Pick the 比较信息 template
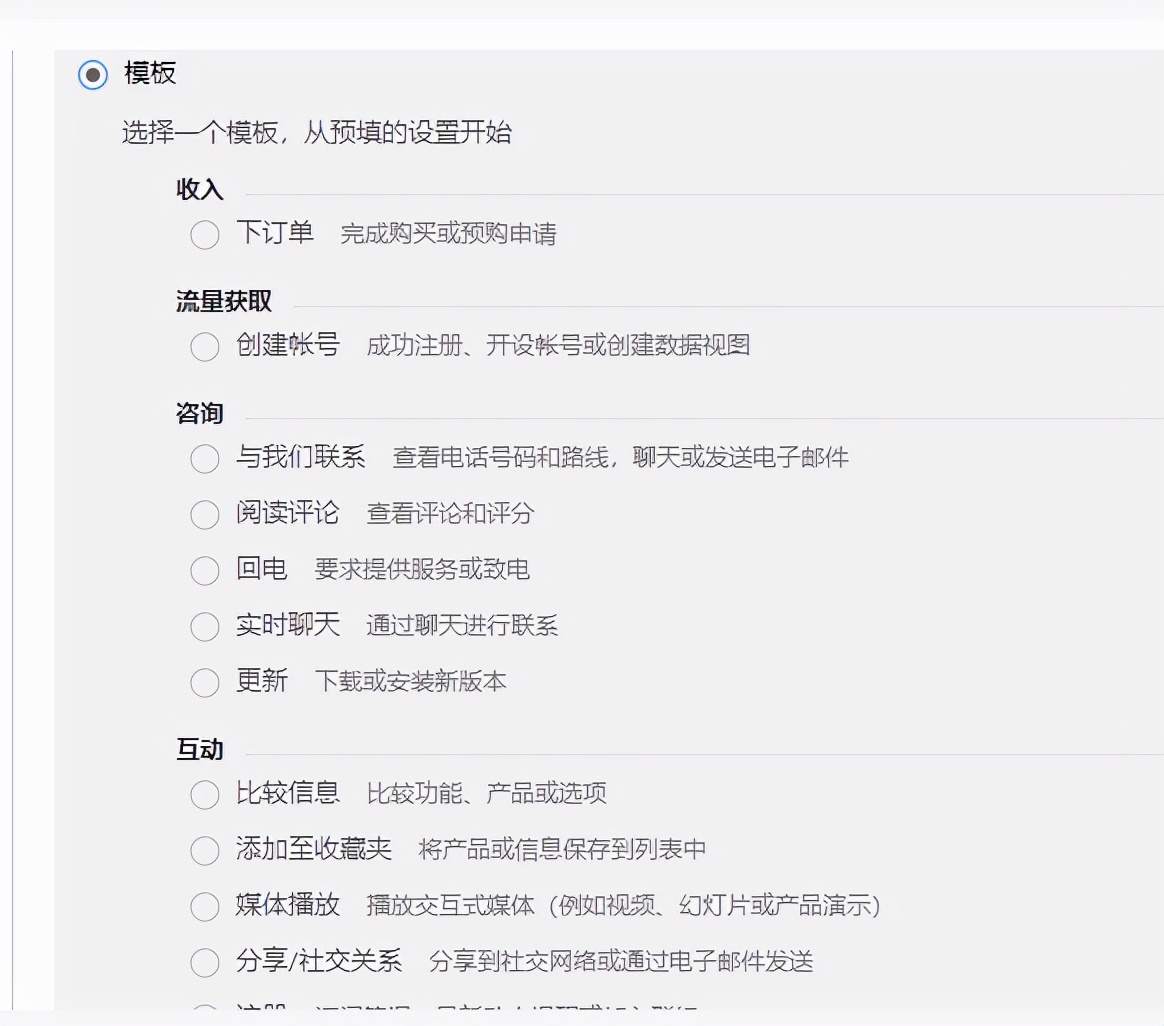 tap(205, 795)
